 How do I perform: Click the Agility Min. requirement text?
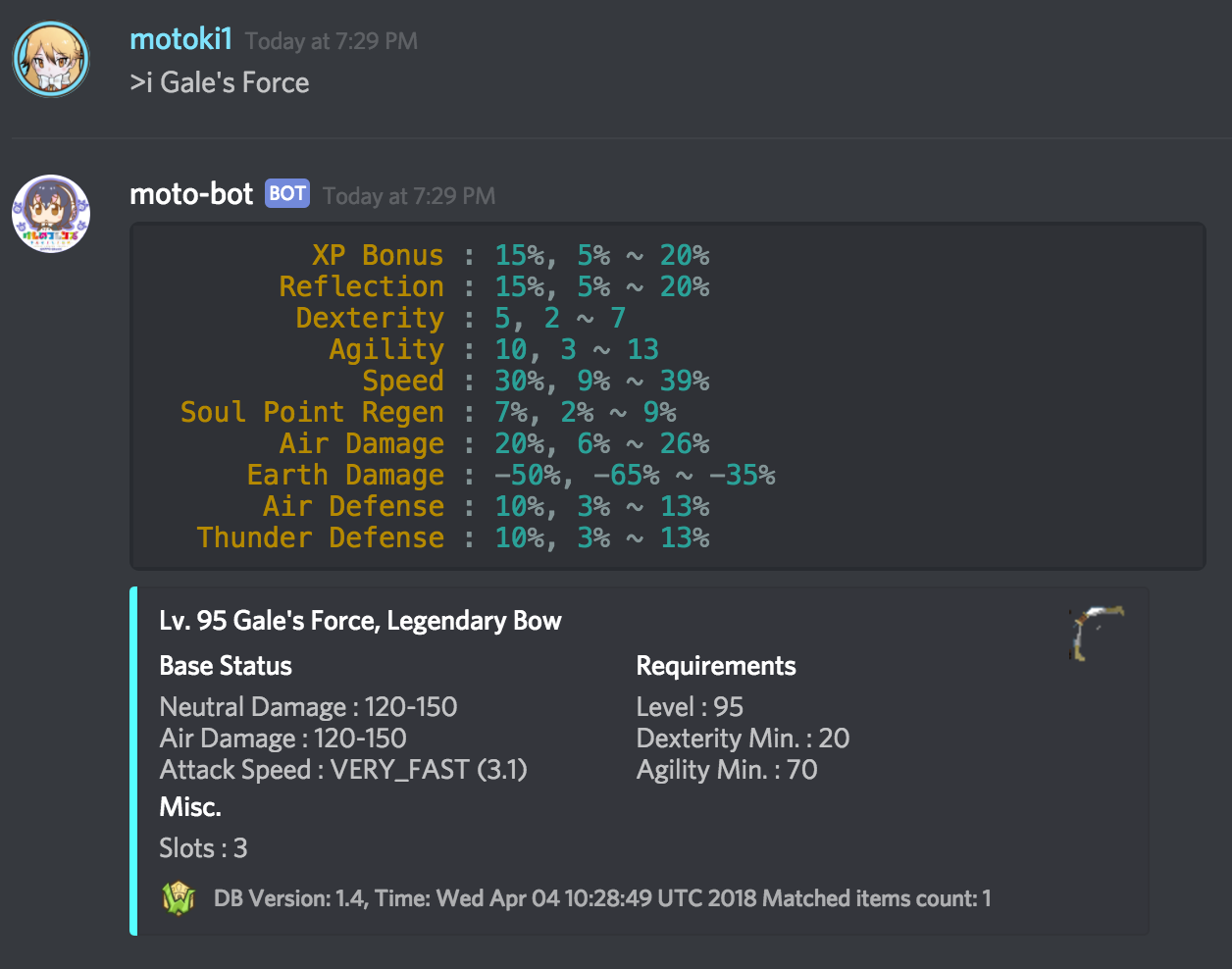(x=727, y=770)
